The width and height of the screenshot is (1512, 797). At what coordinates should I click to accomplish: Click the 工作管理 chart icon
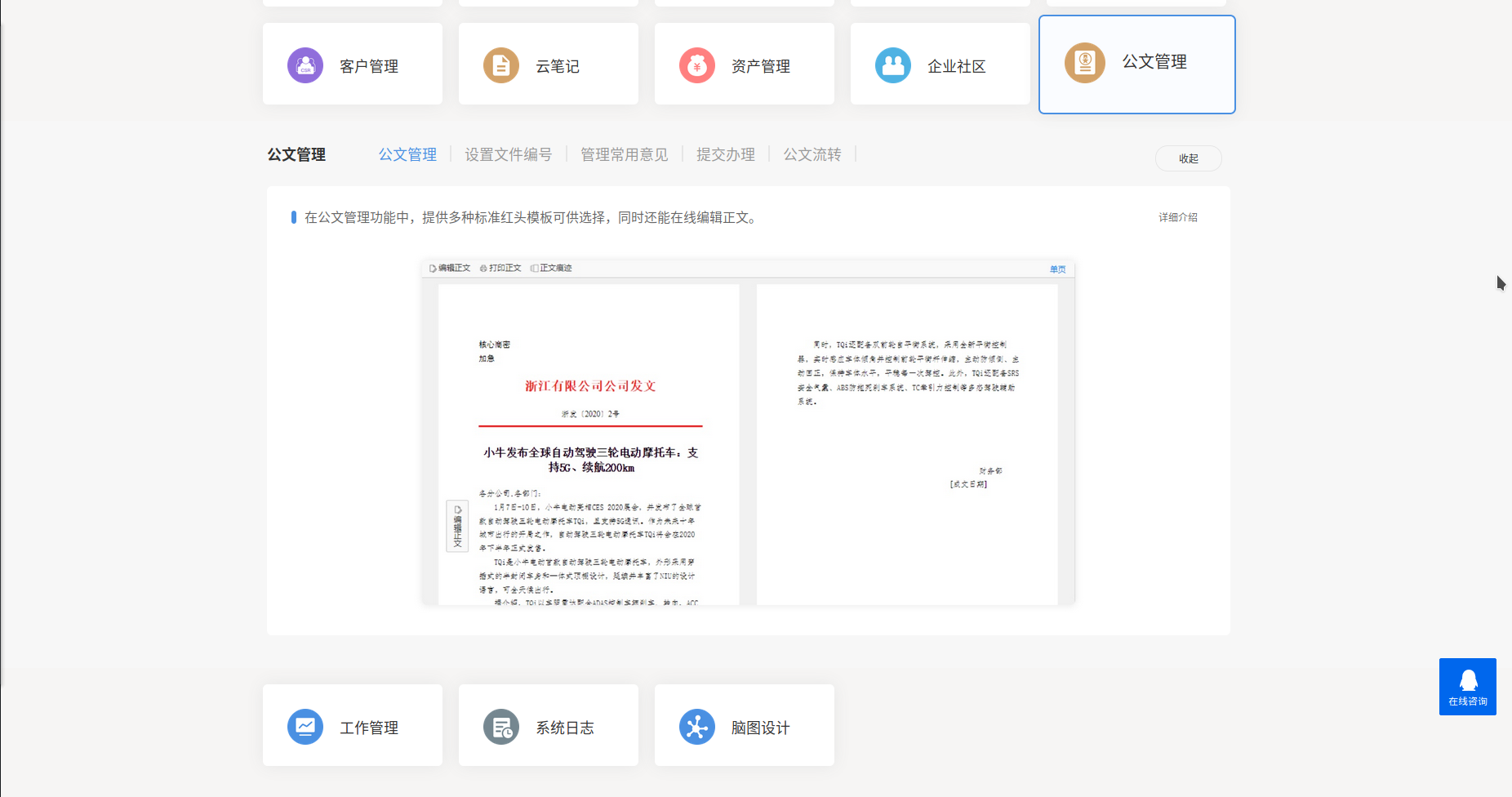tap(305, 727)
